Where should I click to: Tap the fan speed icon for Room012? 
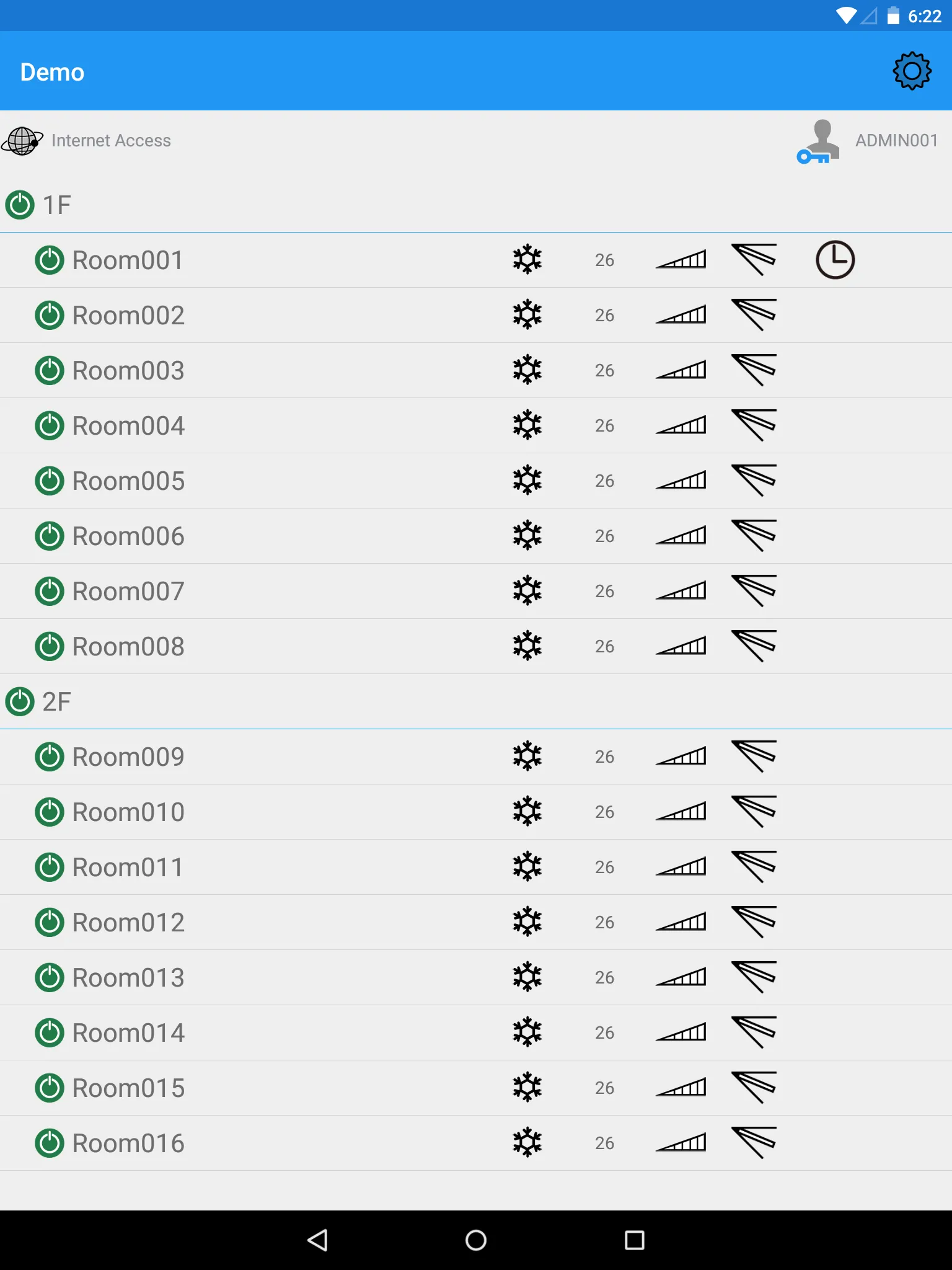pyautogui.click(x=681, y=922)
